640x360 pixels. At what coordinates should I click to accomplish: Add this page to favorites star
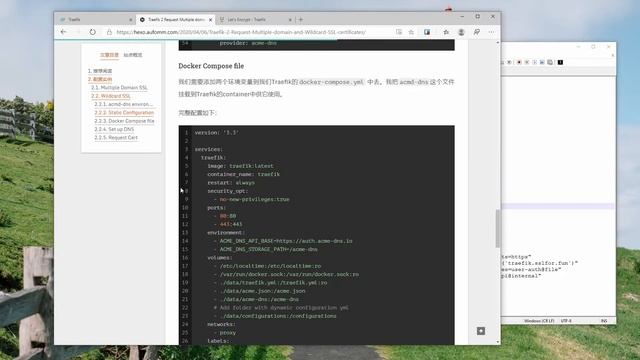411,32
